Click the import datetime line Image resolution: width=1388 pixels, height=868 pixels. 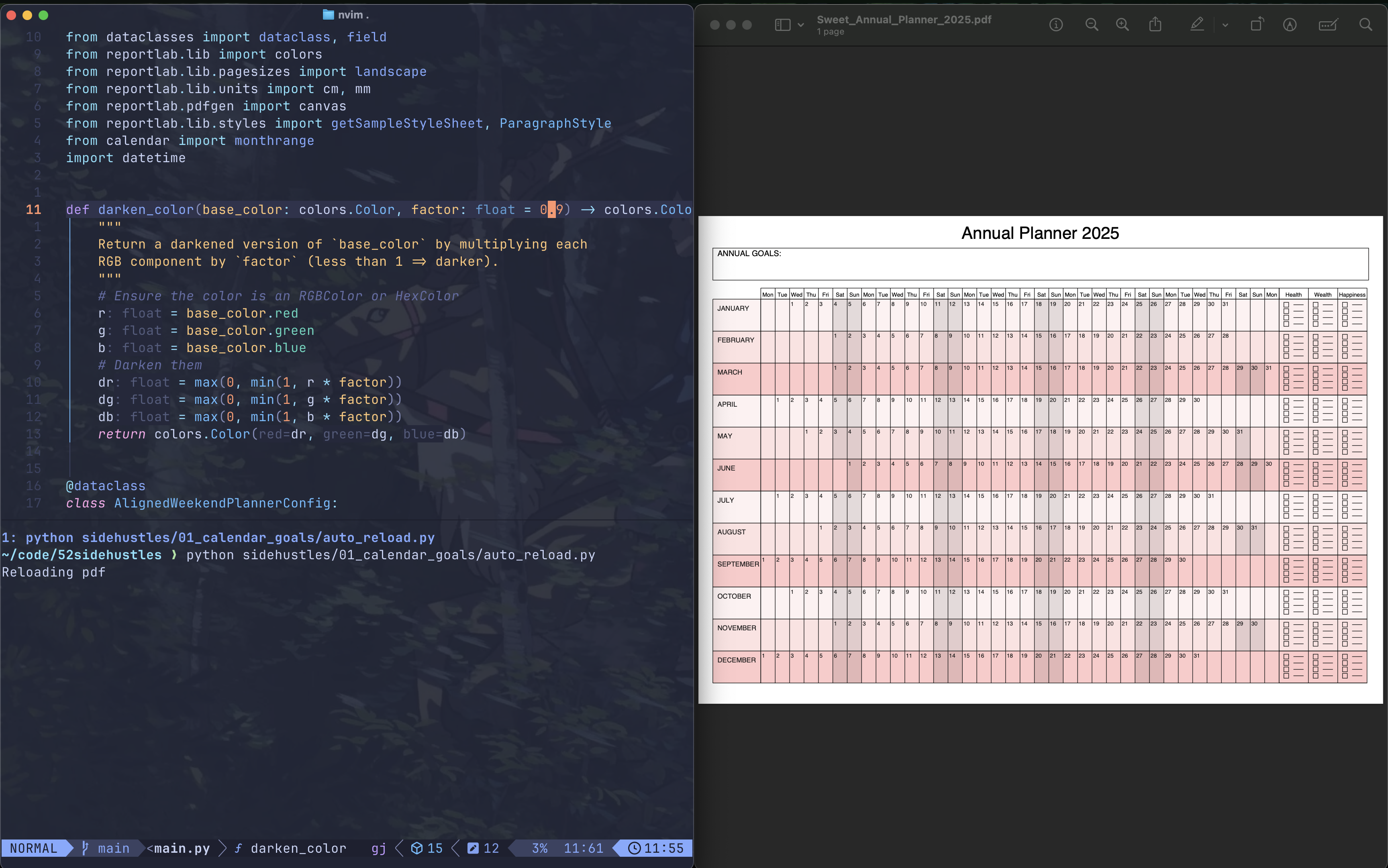point(126,158)
